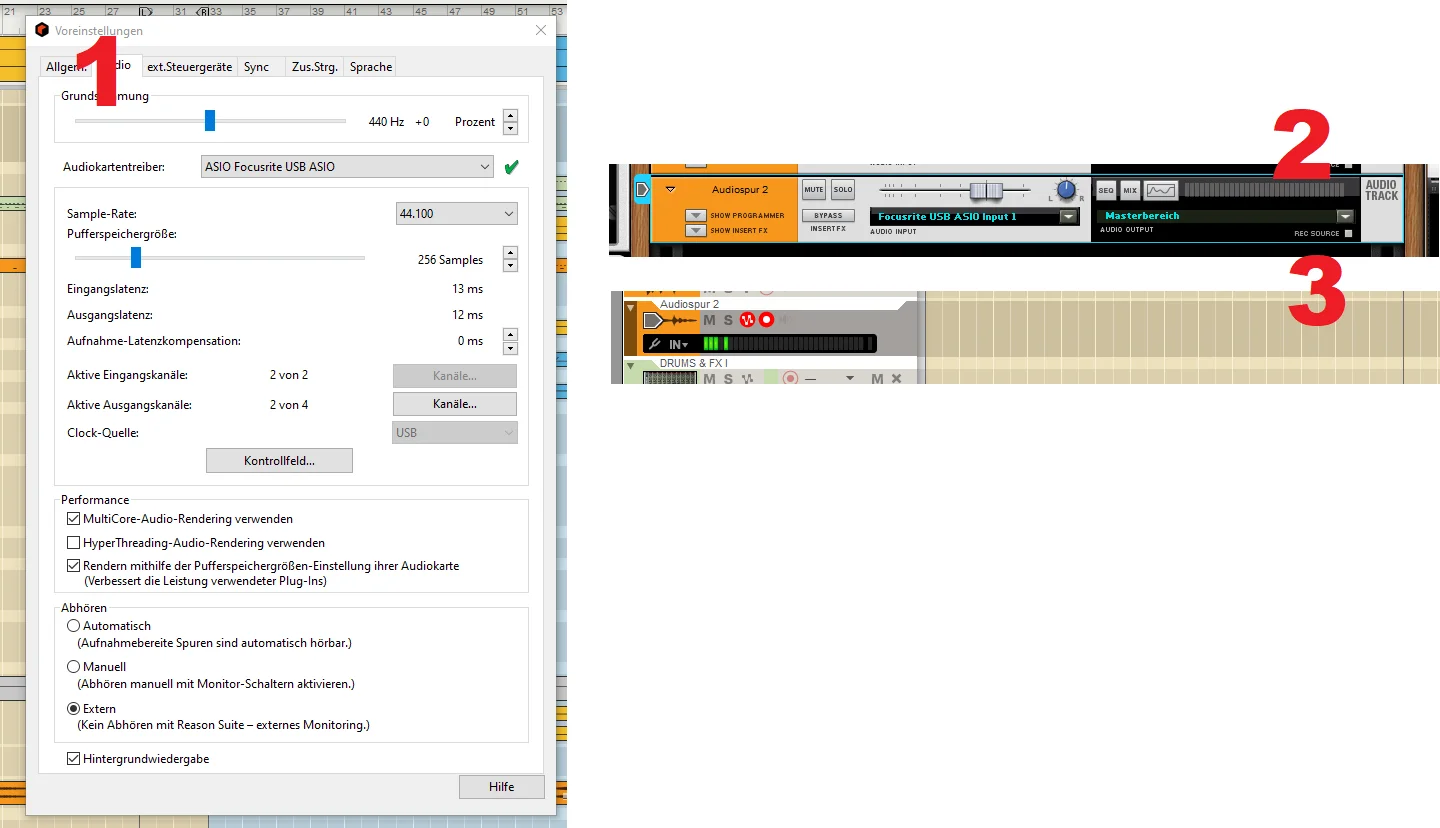Enable MultiCore-Audio-Rendering checkbox
This screenshot has width=1440, height=828.
pos(73,519)
